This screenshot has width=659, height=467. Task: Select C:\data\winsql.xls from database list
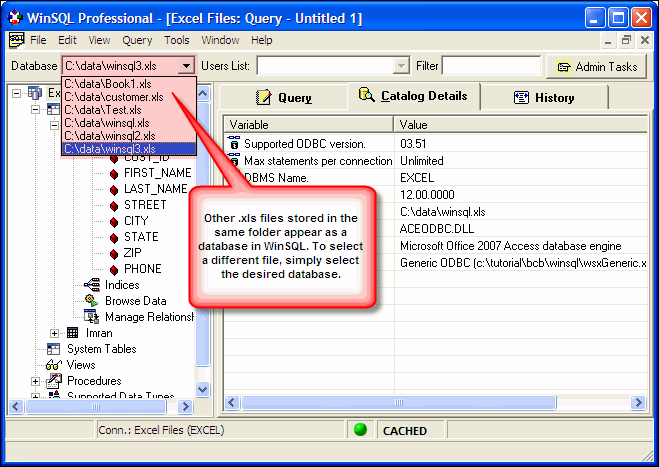[x=129, y=123]
